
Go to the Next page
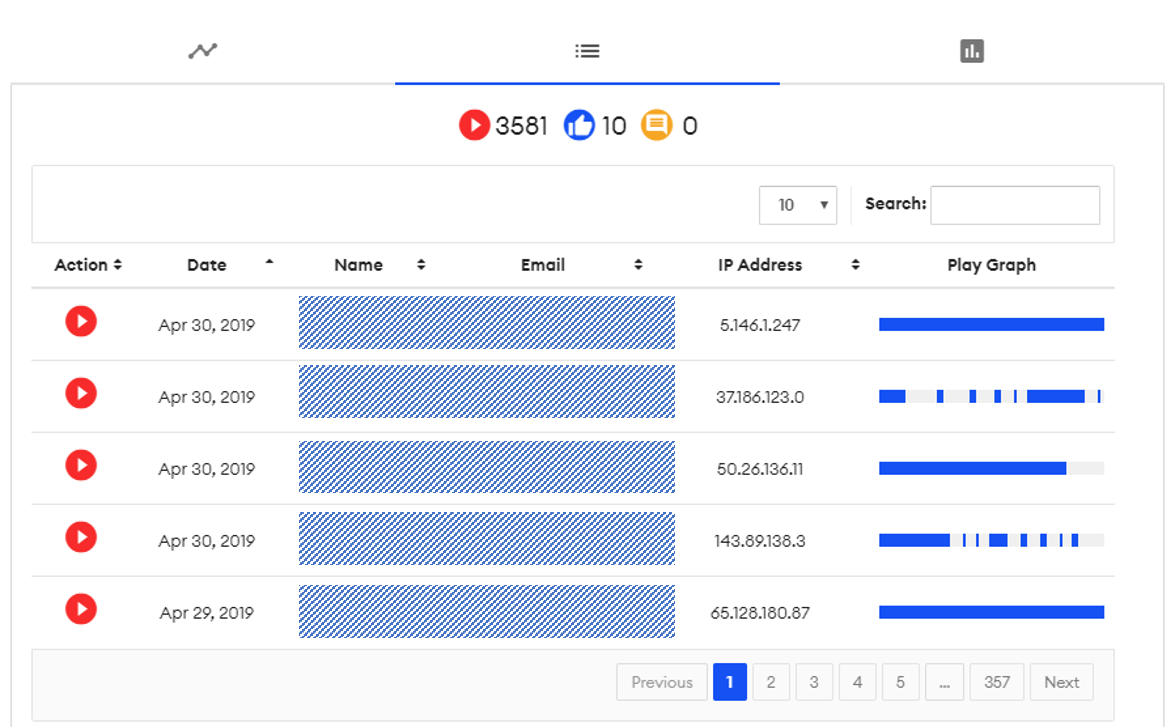(1061, 682)
